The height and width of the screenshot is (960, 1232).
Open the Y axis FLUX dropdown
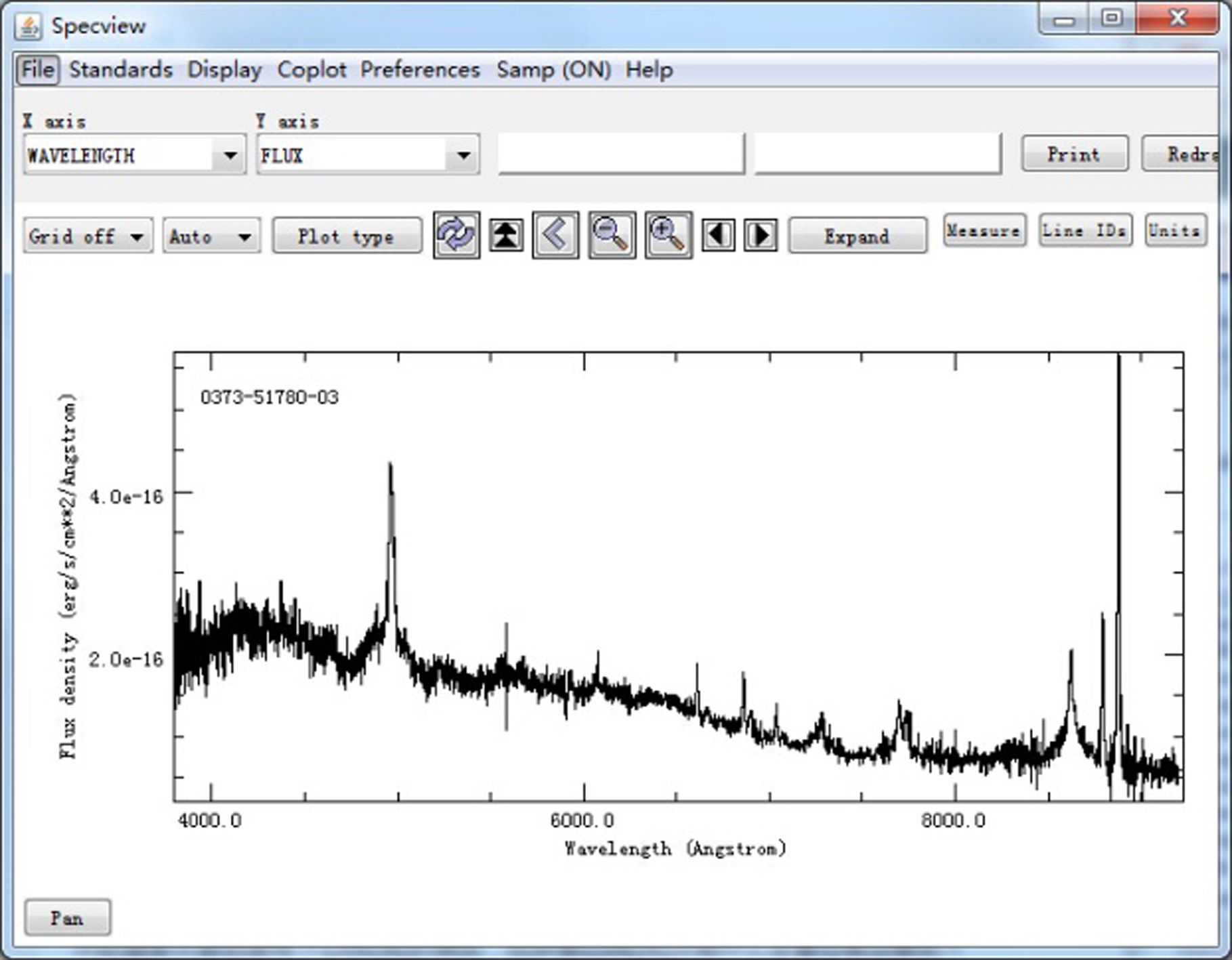point(463,156)
